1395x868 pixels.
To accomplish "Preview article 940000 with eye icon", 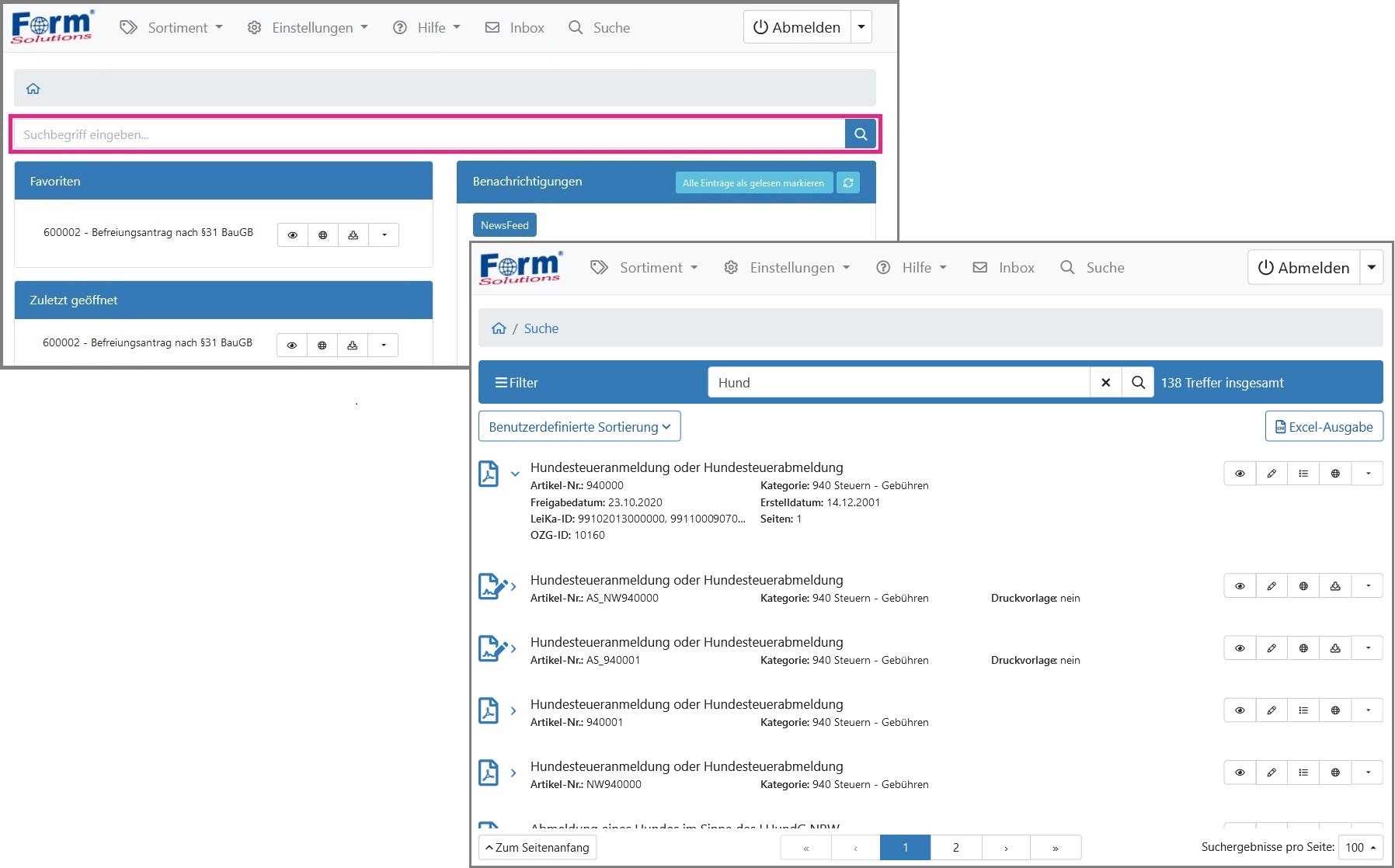I will click(1240, 474).
